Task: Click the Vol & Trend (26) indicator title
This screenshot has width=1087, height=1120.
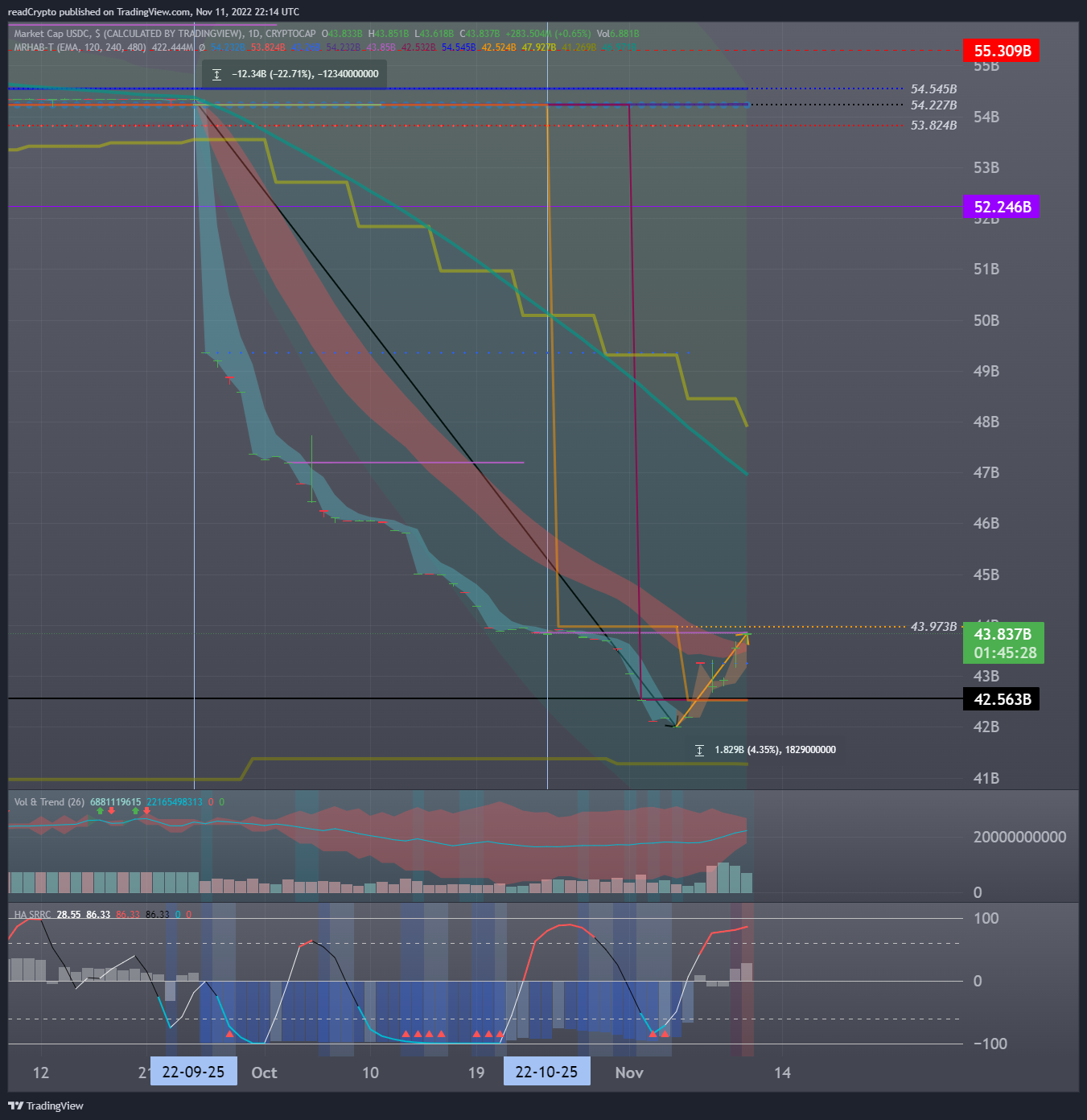Action: coord(49,802)
